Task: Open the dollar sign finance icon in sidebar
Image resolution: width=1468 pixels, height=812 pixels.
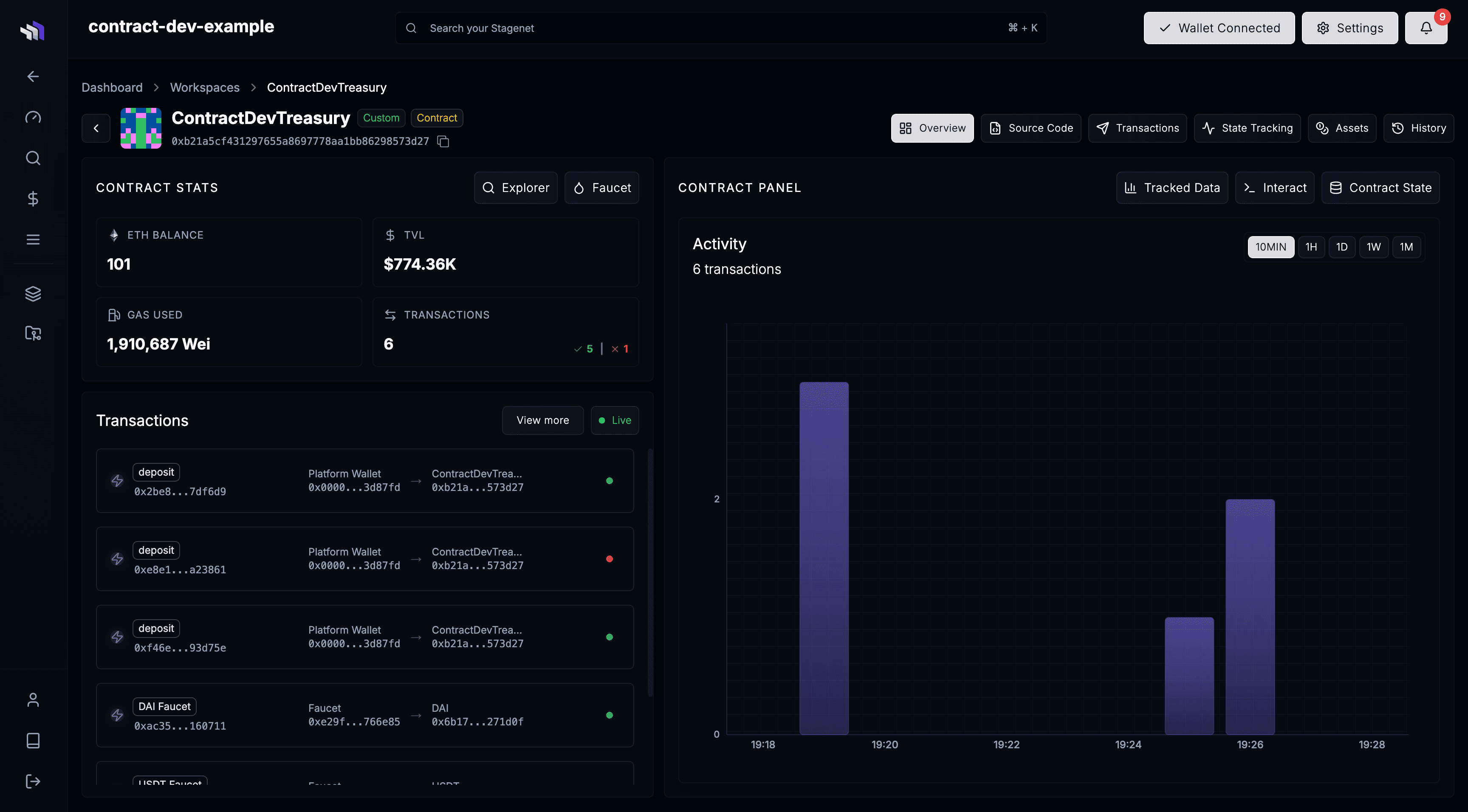Action: coord(32,199)
